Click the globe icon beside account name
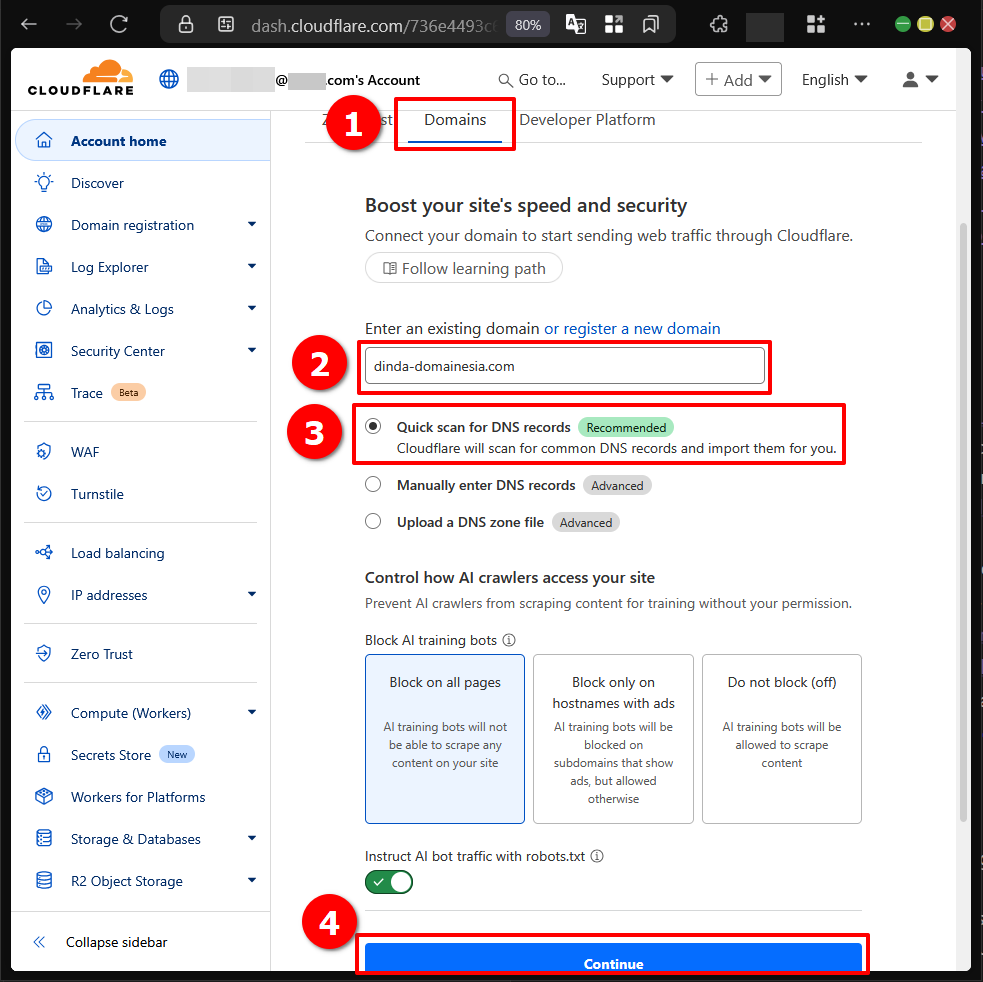Viewport: 983px width, 982px height. click(169, 80)
